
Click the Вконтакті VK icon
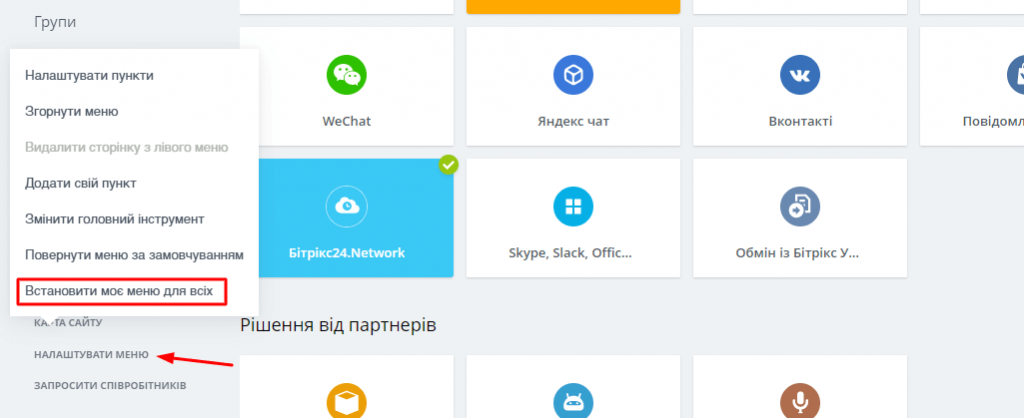click(800, 74)
